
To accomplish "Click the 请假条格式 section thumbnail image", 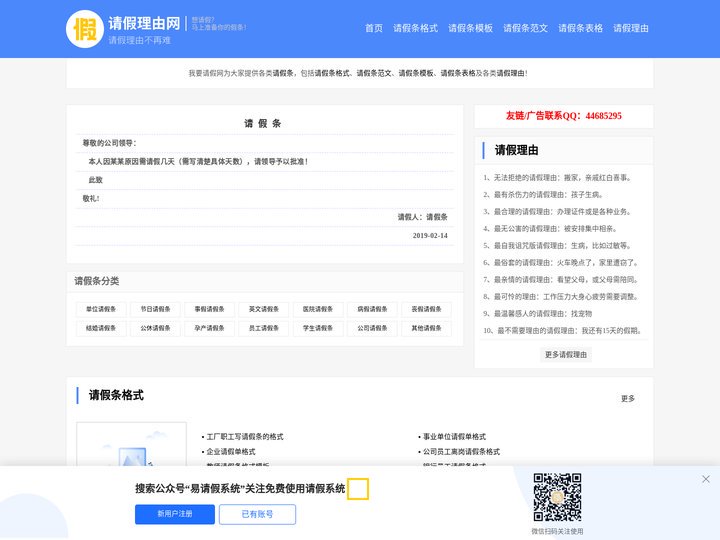I will (x=131, y=444).
